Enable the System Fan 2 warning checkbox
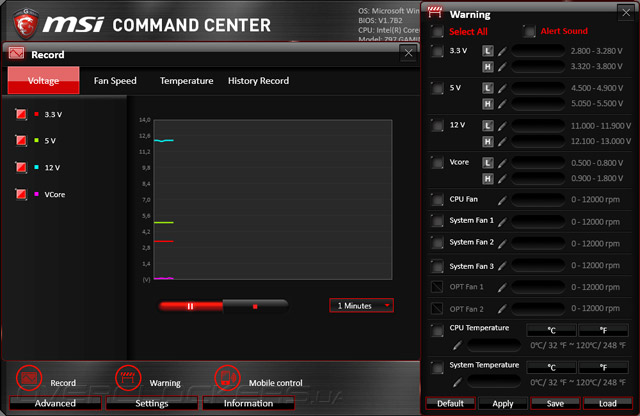This screenshot has height=416, width=640. click(x=437, y=243)
